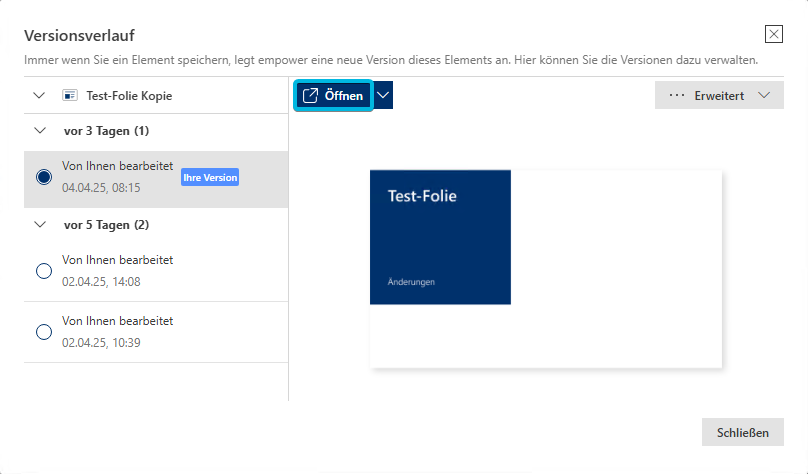Image resolution: width=808 pixels, height=474 pixels.
Task: Collapse the Test-Folie Kopie section
Action: pyautogui.click(x=39, y=95)
